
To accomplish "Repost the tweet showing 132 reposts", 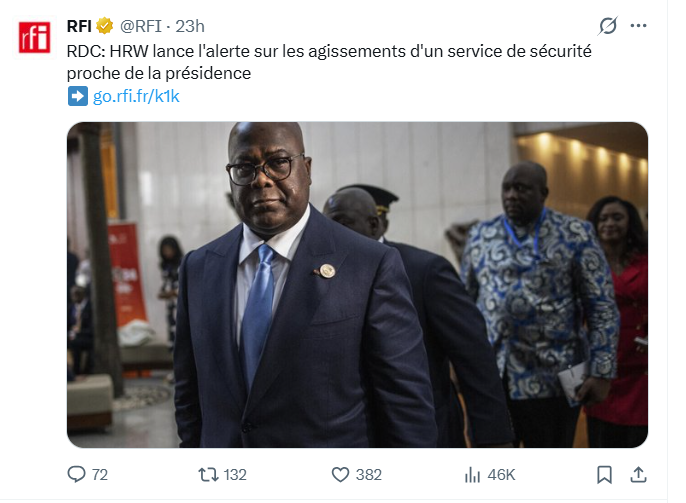I will [x=208, y=475].
